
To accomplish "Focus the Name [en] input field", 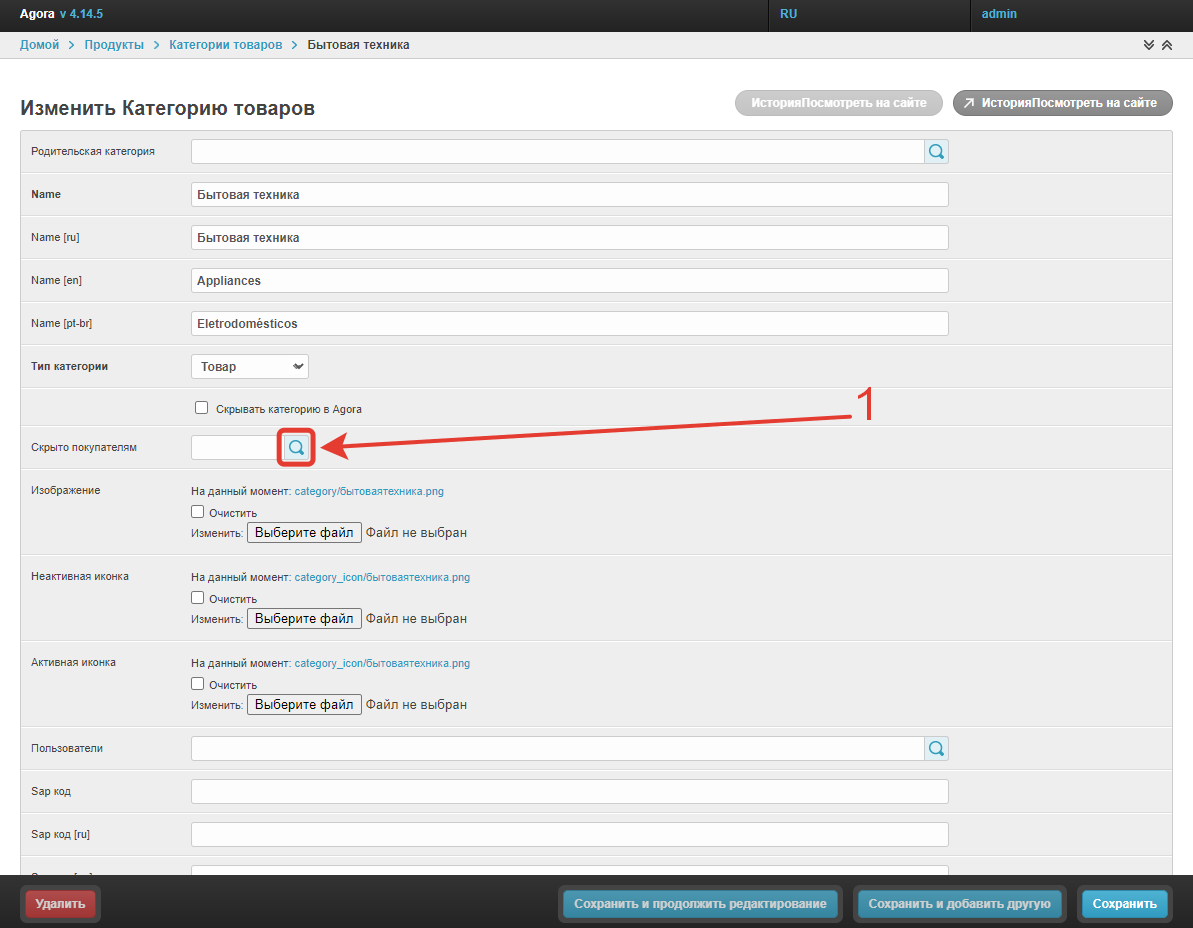I will click(569, 281).
